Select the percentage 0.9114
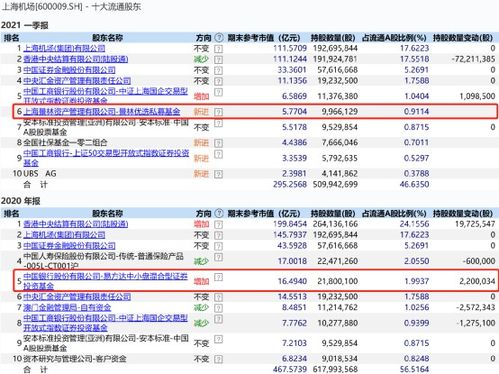 [x=416, y=112]
